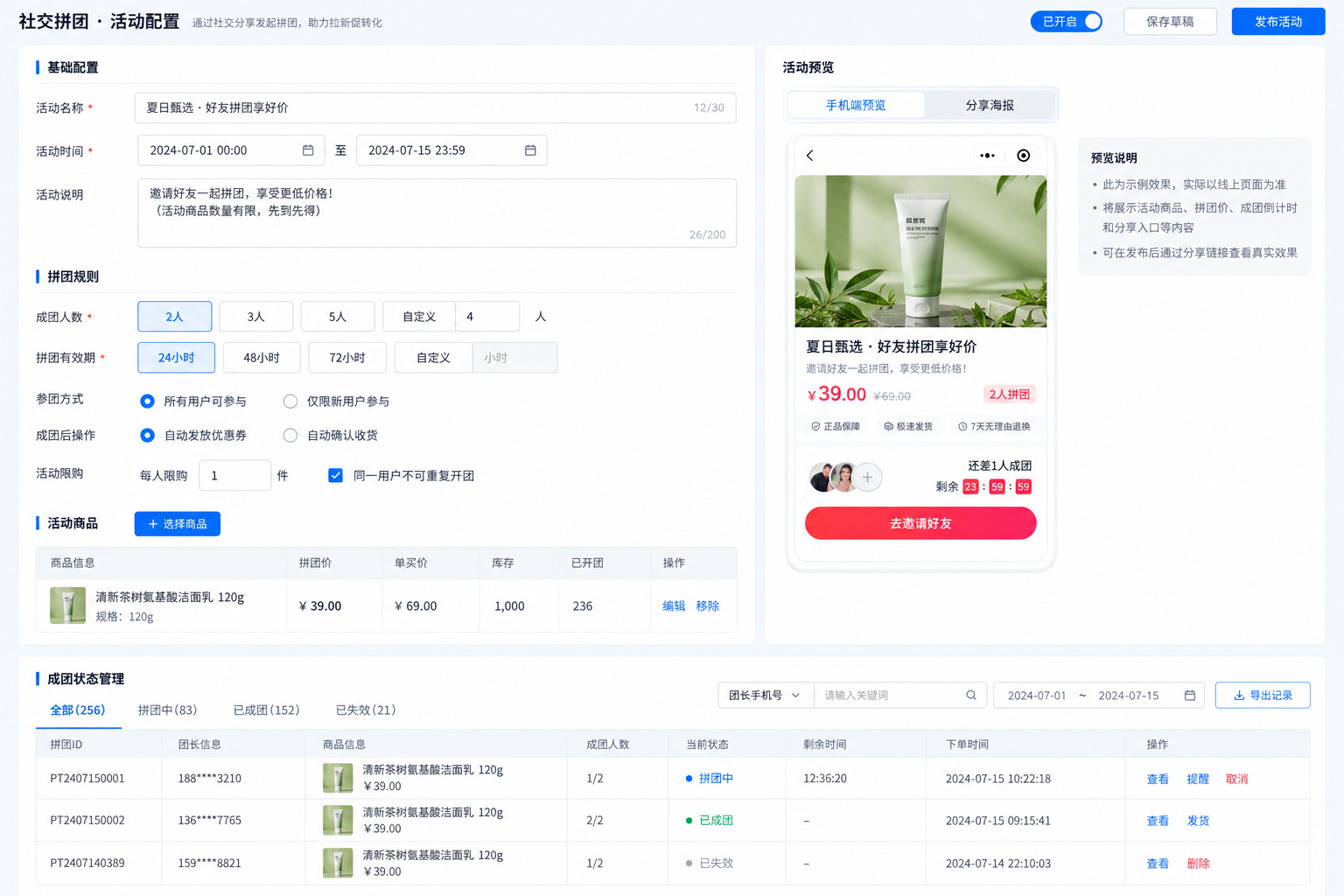Choose 5人 group size option
1344x896 pixels.
click(x=338, y=317)
